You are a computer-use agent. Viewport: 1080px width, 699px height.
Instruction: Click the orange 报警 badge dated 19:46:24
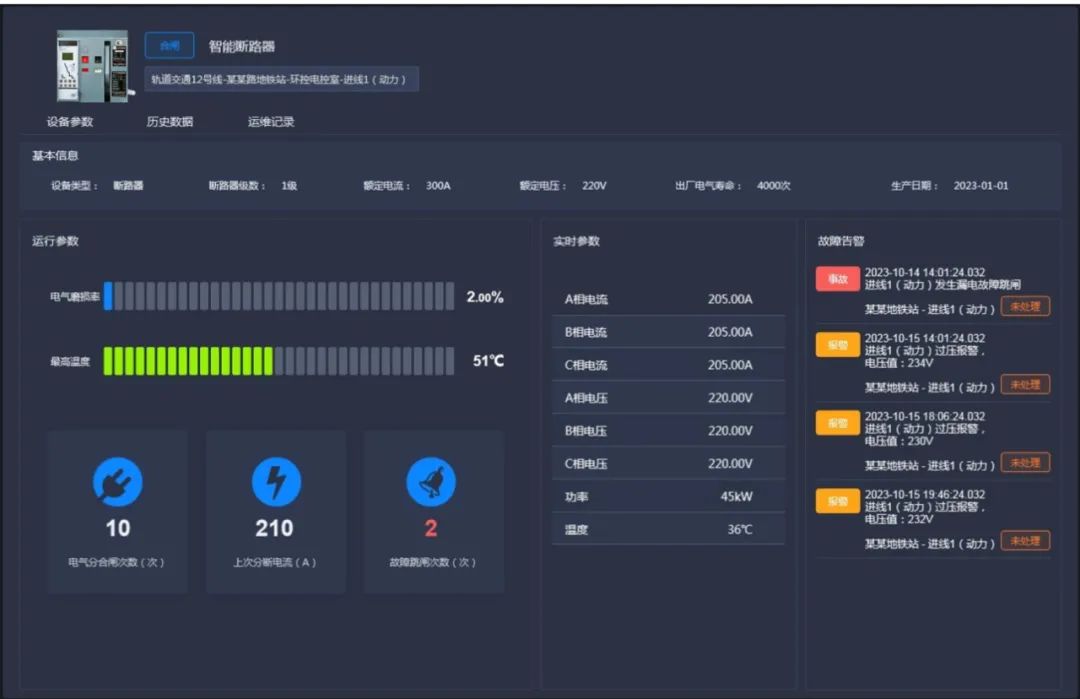[x=838, y=501]
